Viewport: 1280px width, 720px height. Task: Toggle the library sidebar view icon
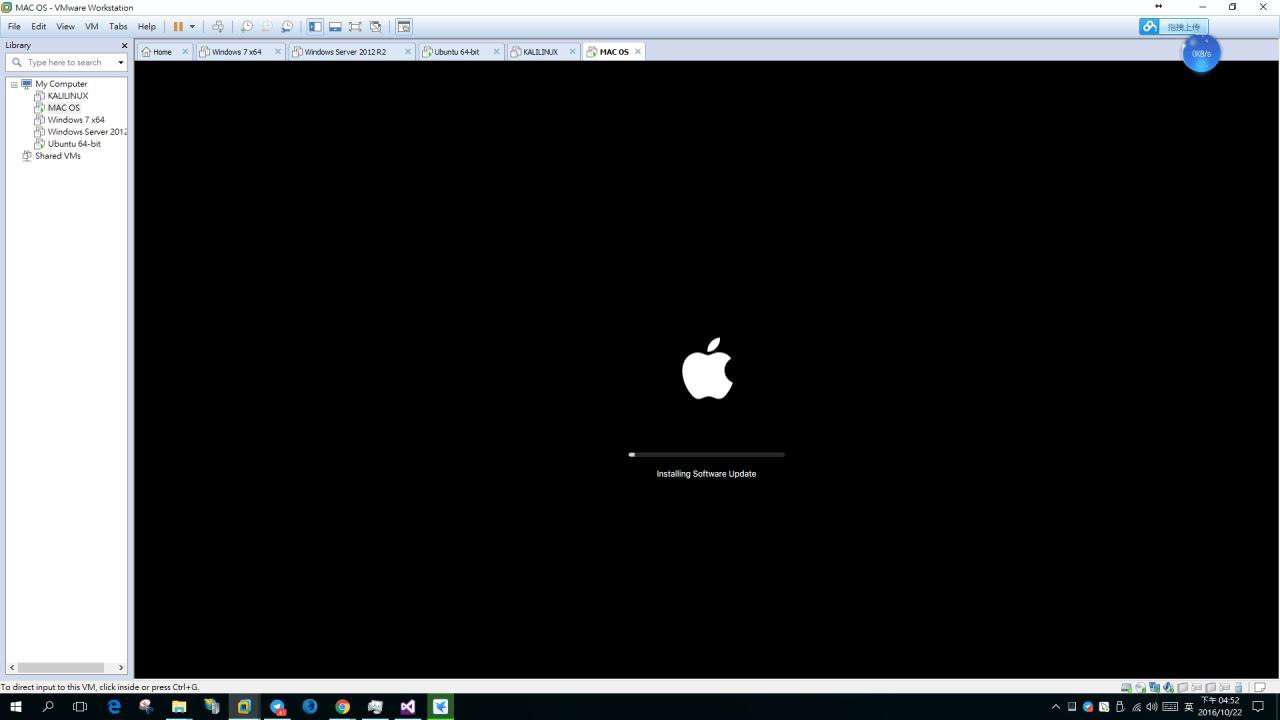[315, 27]
